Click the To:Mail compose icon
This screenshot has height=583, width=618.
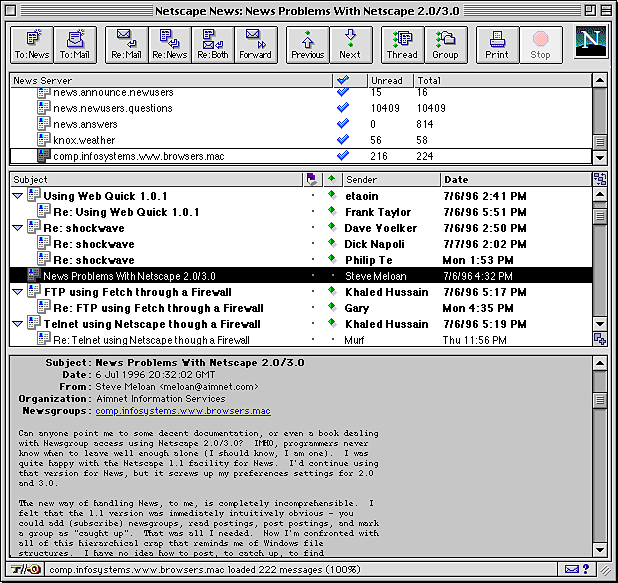pos(76,44)
